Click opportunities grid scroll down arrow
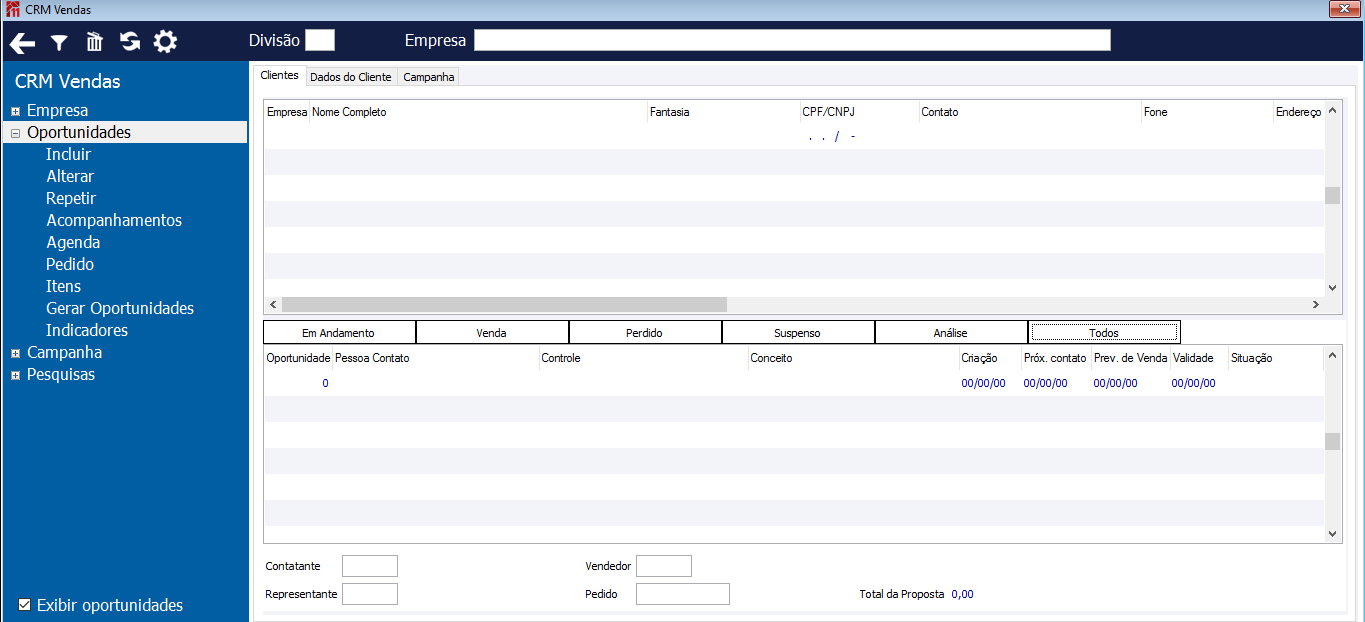Image resolution: width=1365 pixels, height=622 pixels. click(x=1332, y=534)
